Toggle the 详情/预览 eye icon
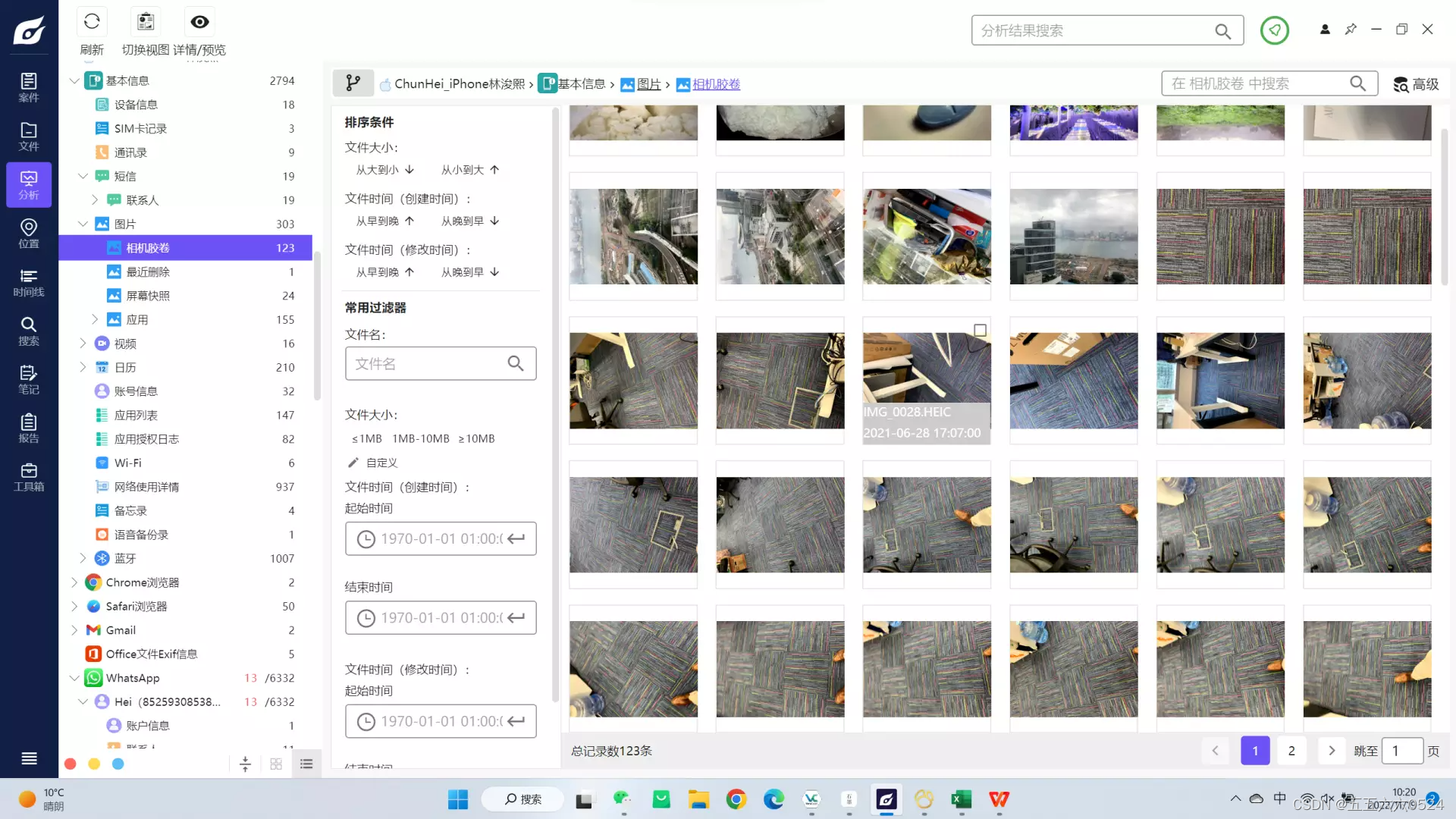1456x819 pixels. click(x=199, y=22)
